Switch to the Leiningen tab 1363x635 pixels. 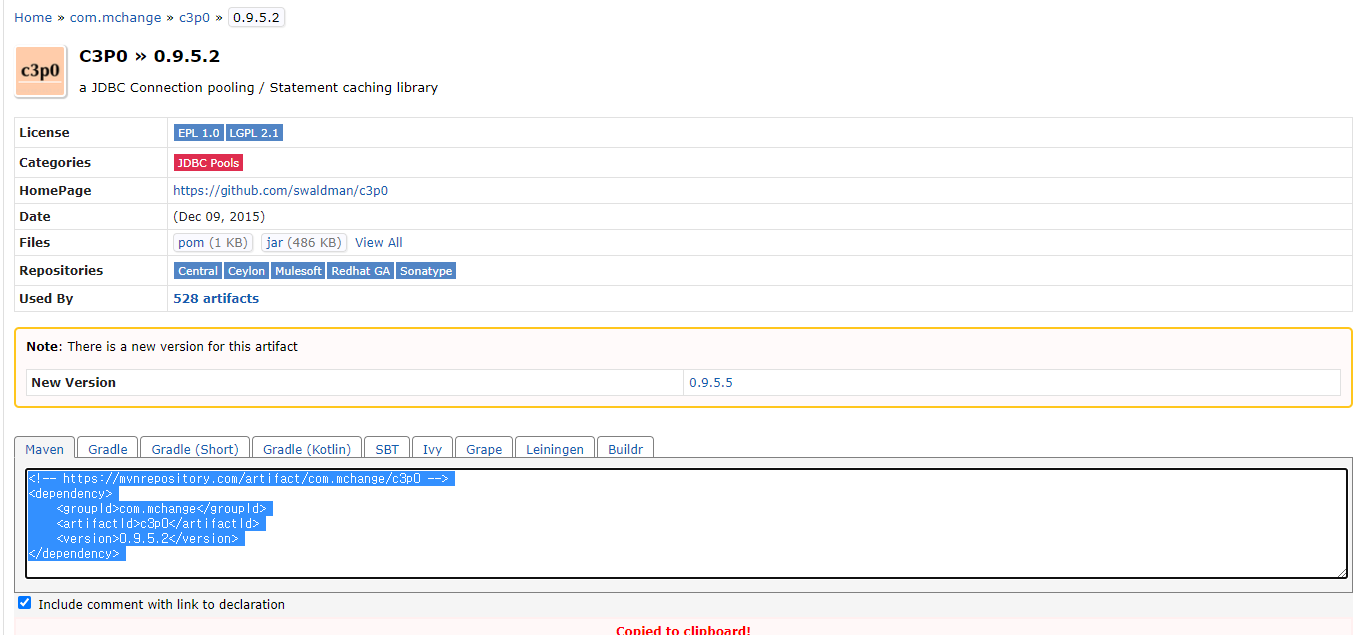(555, 449)
